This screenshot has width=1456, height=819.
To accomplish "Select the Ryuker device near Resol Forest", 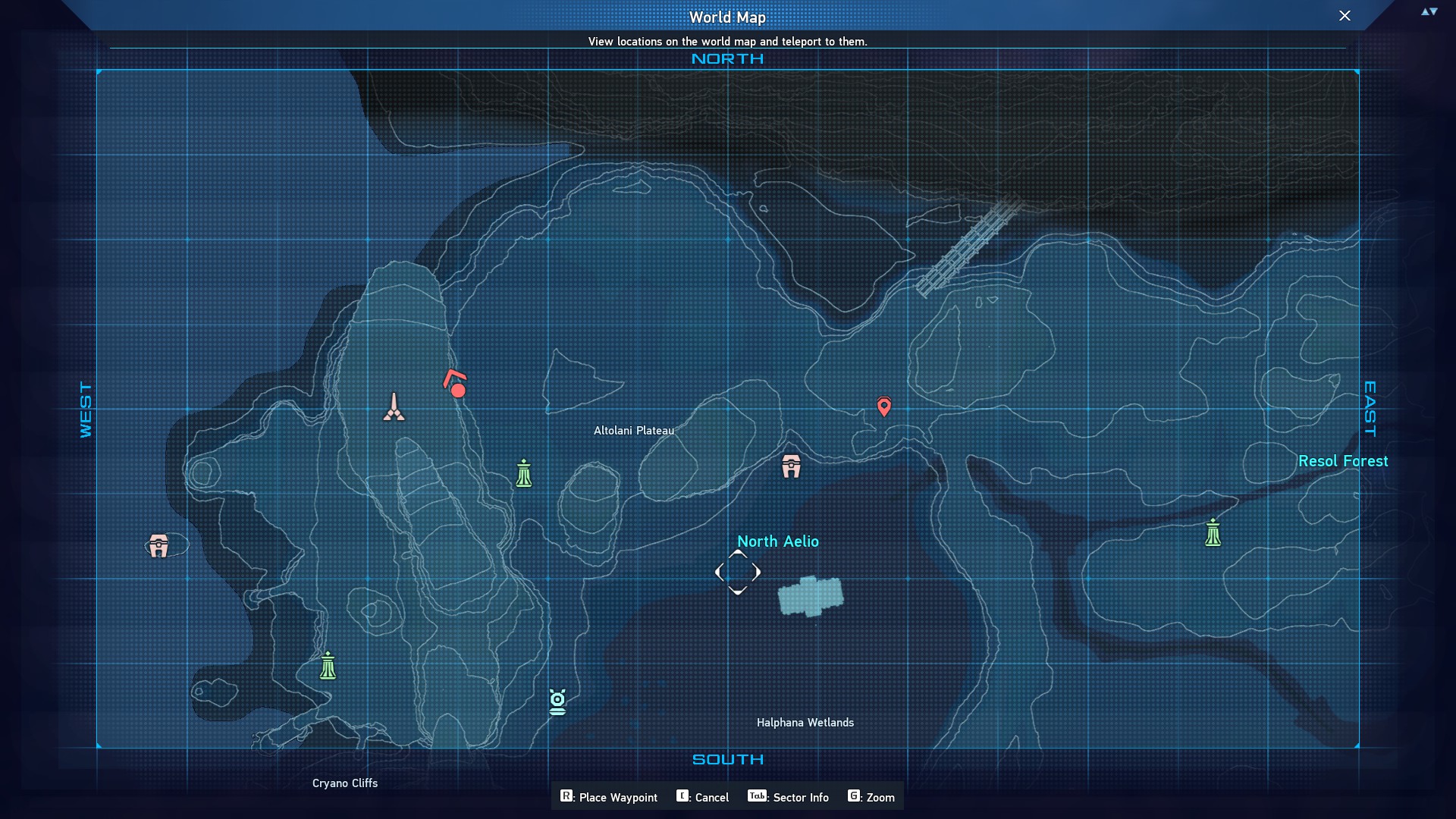I will click(x=1213, y=532).
